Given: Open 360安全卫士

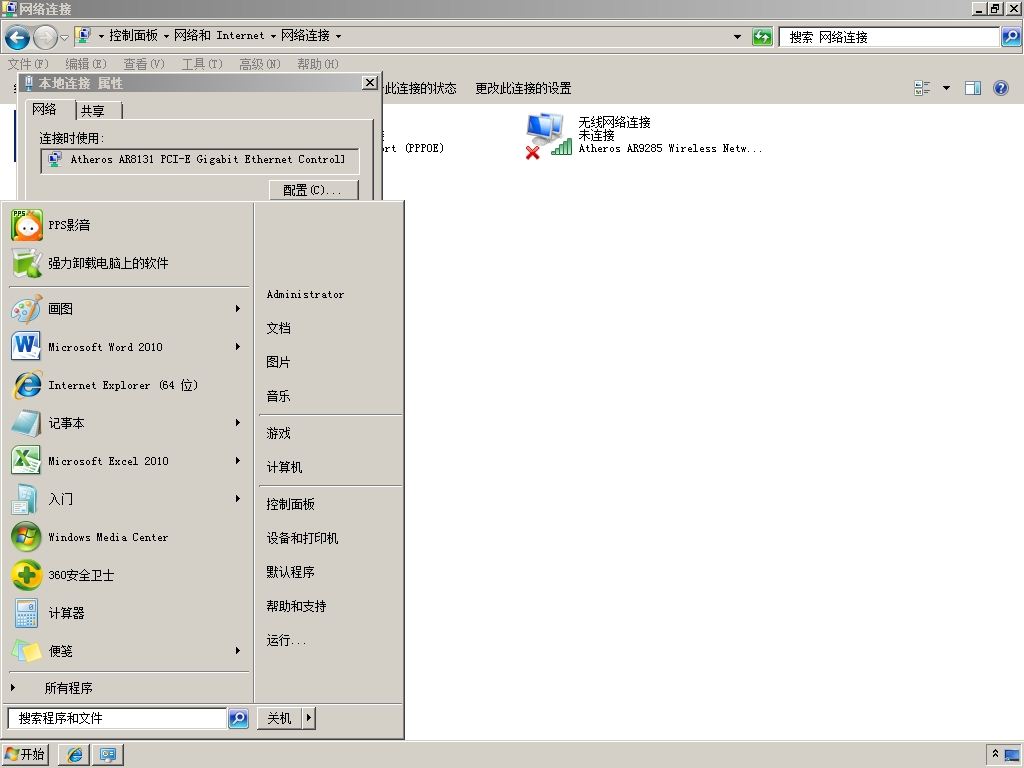Looking at the screenshot, I should click(128, 575).
